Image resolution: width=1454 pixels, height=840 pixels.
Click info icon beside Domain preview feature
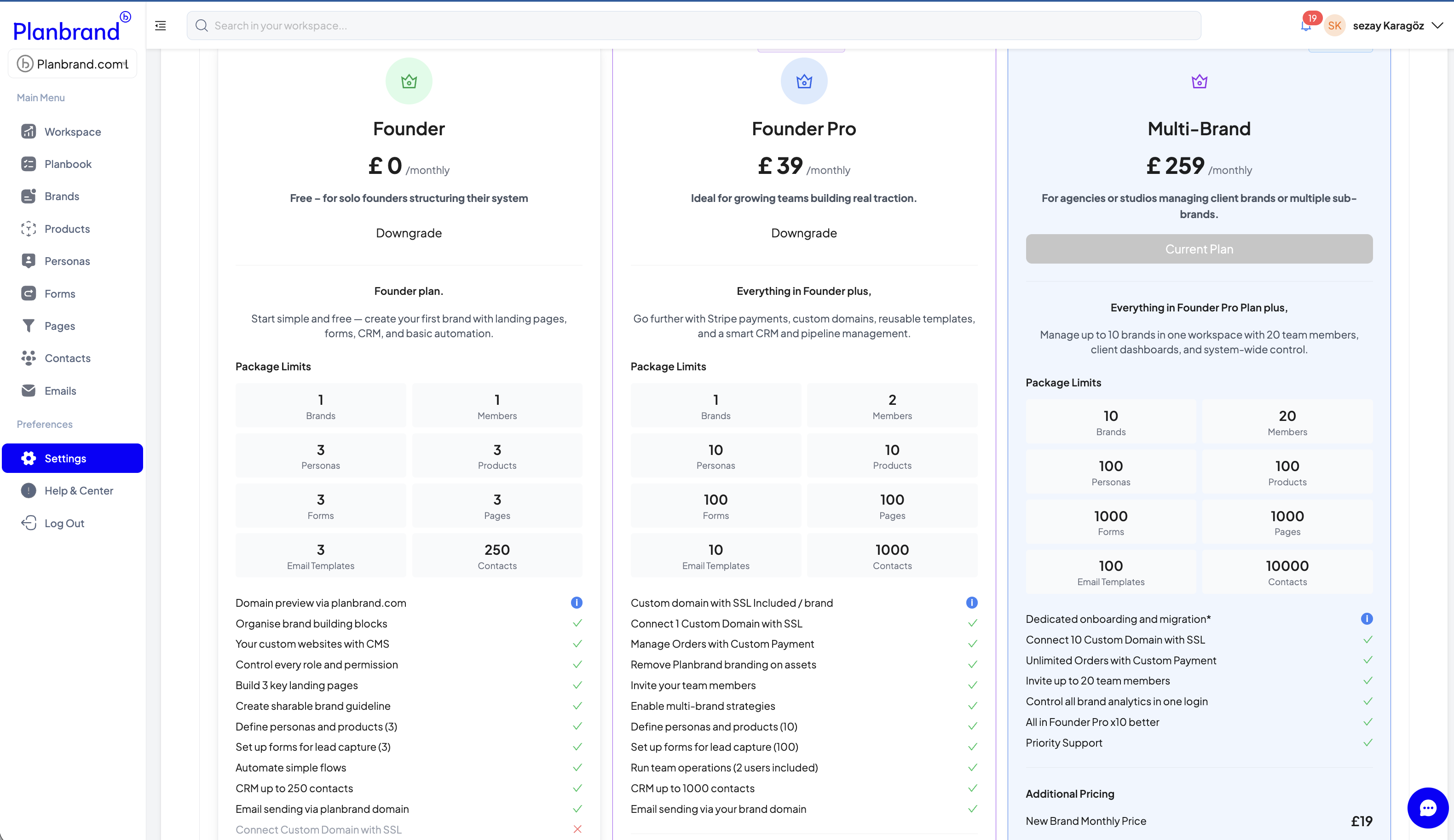577,603
